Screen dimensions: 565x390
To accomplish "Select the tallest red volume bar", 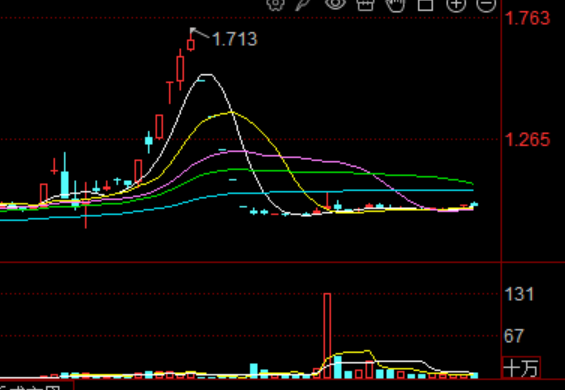I will 327,336.
